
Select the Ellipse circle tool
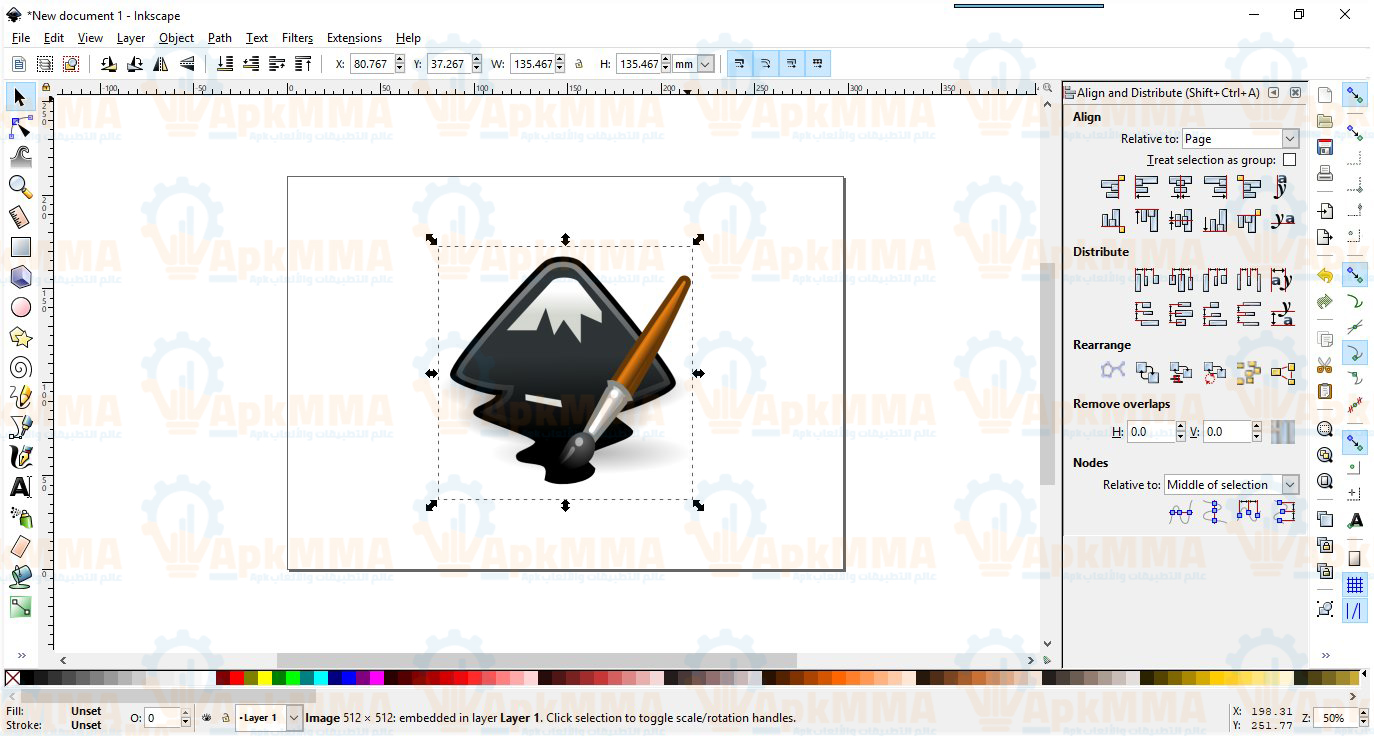20,307
